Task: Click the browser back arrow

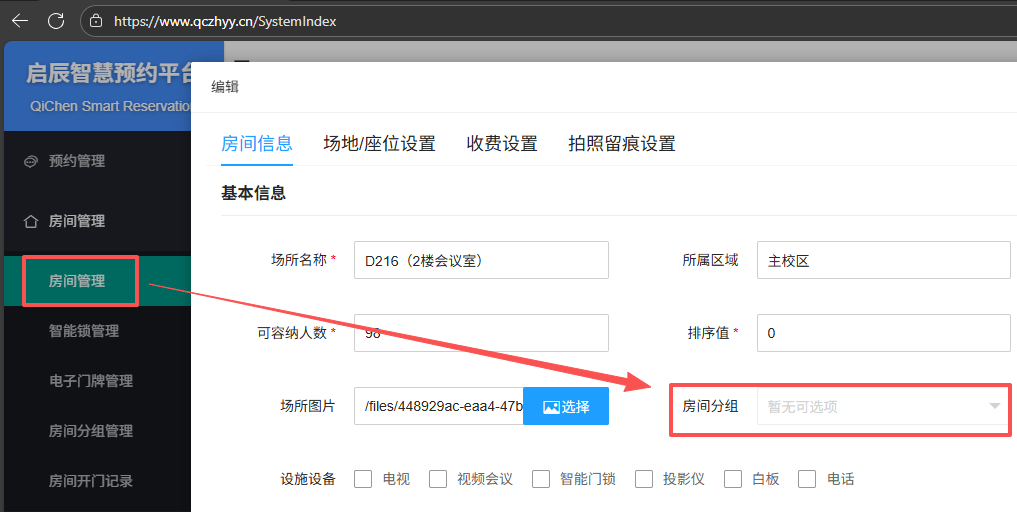Action: 20,20
